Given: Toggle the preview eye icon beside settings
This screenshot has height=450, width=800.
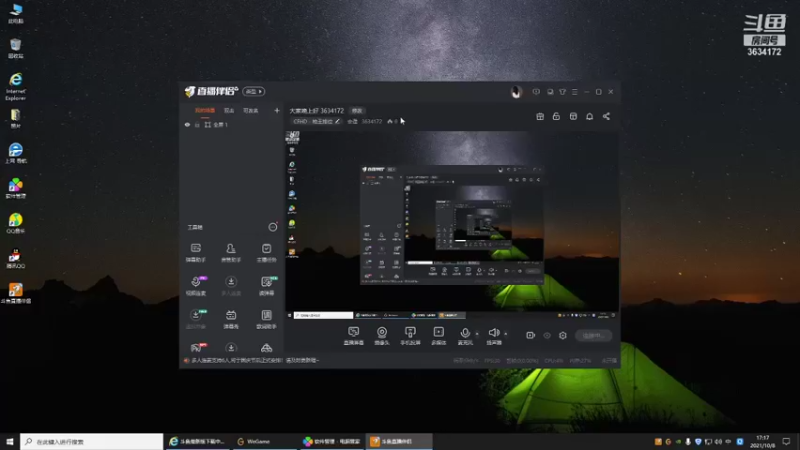Looking at the screenshot, I should pyautogui.click(x=547, y=336).
